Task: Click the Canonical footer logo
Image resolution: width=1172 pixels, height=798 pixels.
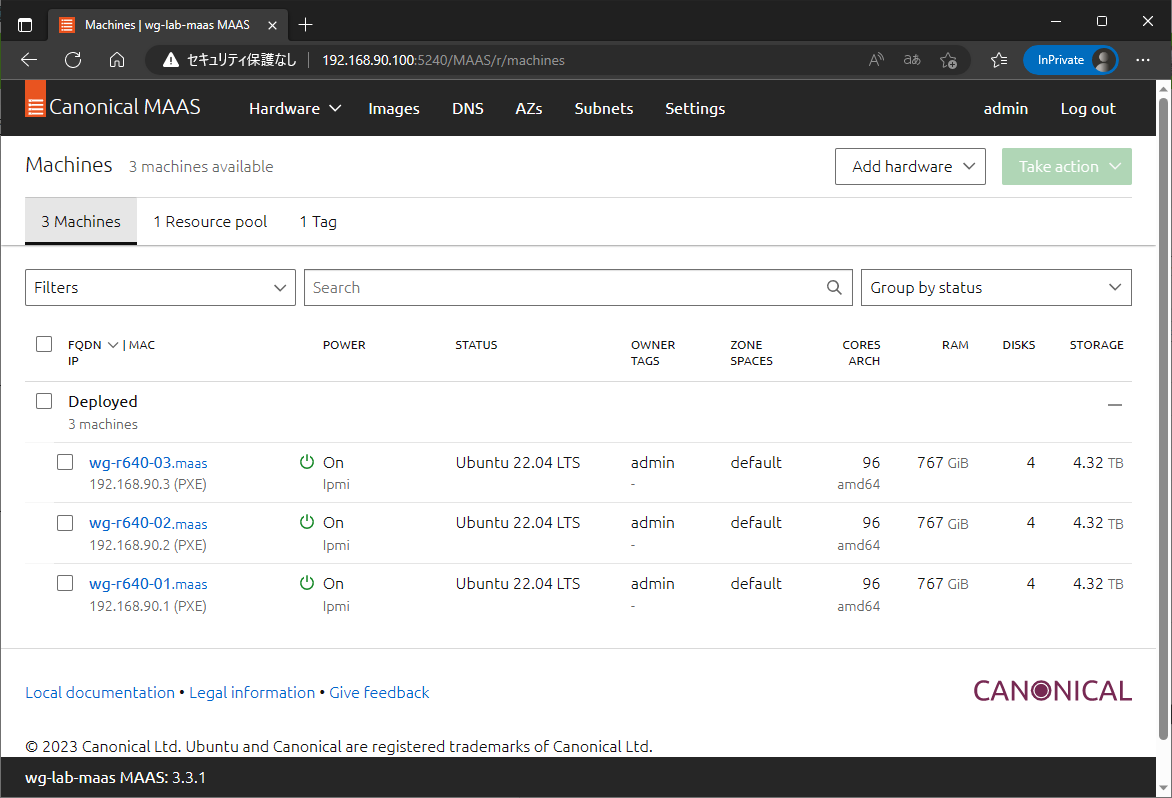Action: pos(1052,690)
